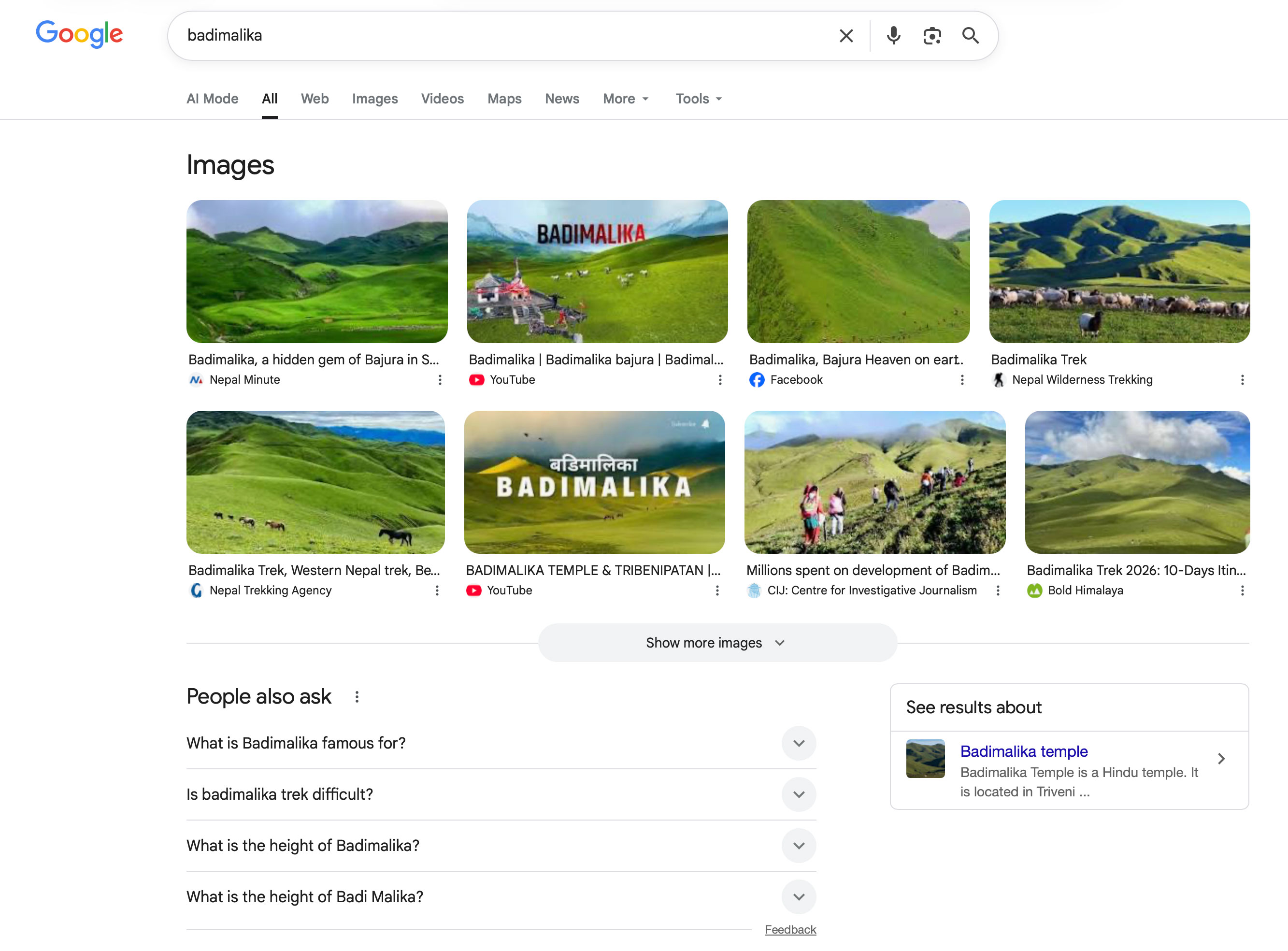Click the Google logo
Viewport: 1288px width, 951px height.
point(79,34)
